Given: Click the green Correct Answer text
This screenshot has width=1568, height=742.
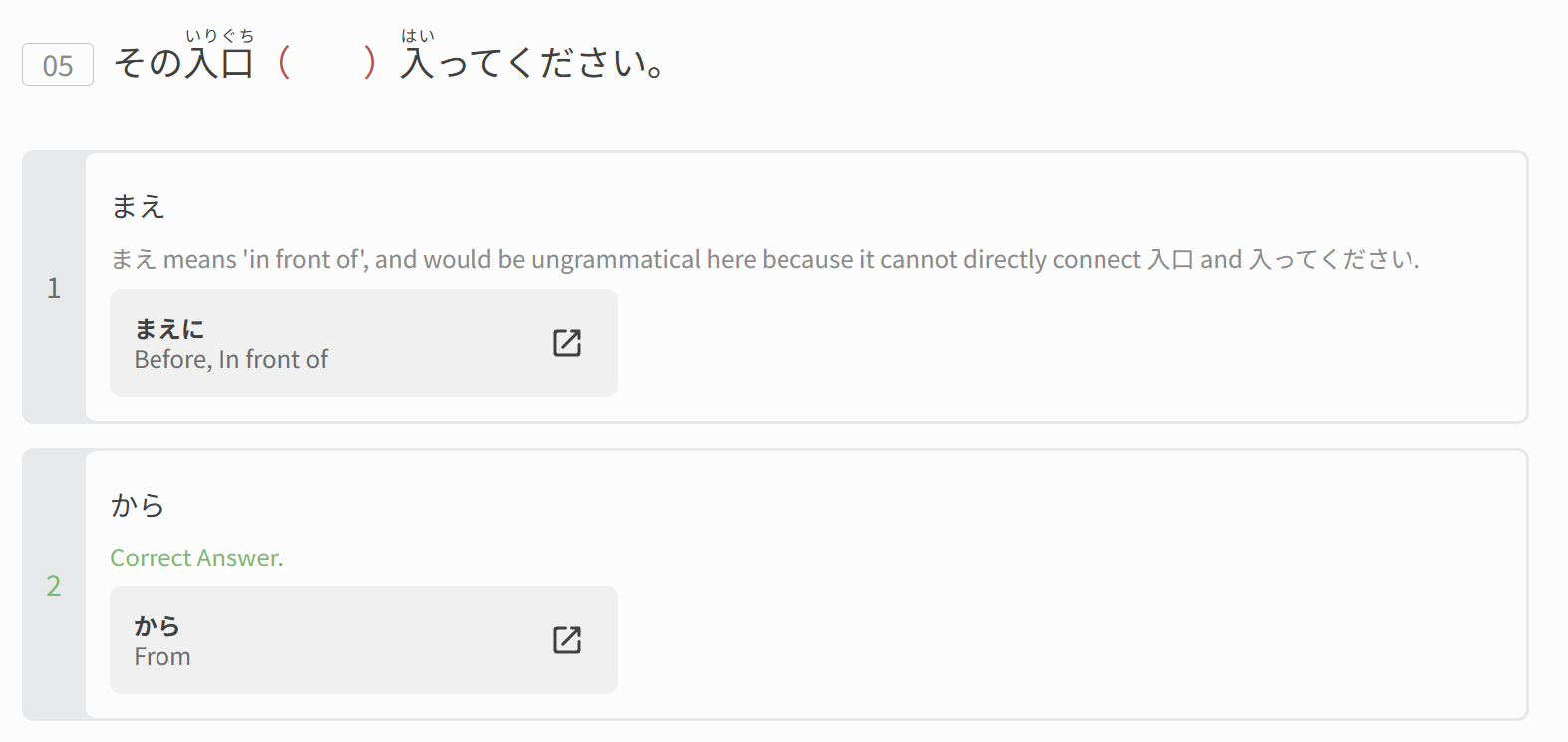Looking at the screenshot, I should [196, 557].
